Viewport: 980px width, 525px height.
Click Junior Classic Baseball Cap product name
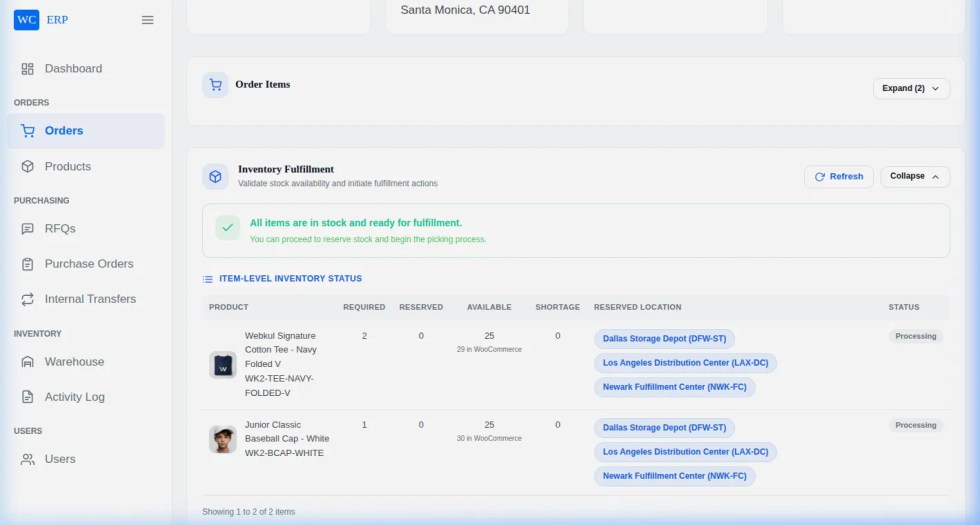coord(287,432)
